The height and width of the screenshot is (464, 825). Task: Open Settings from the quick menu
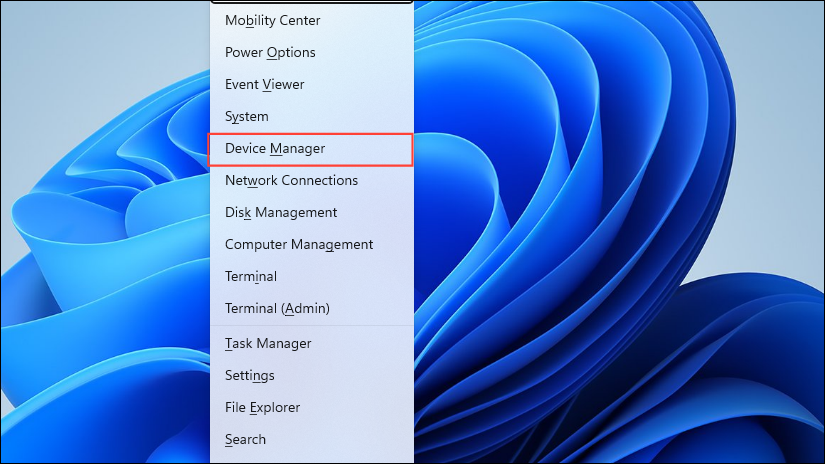coord(249,375)
